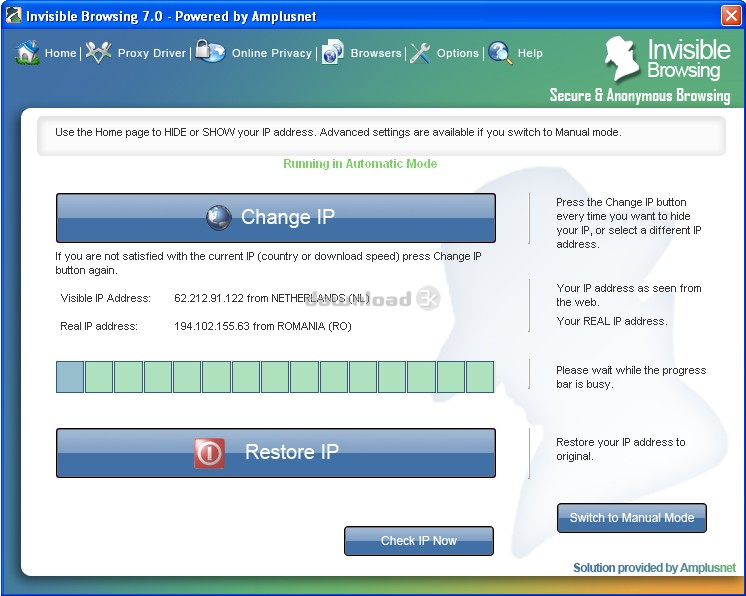Click the red power icon on Restore IP

[209, 452]
